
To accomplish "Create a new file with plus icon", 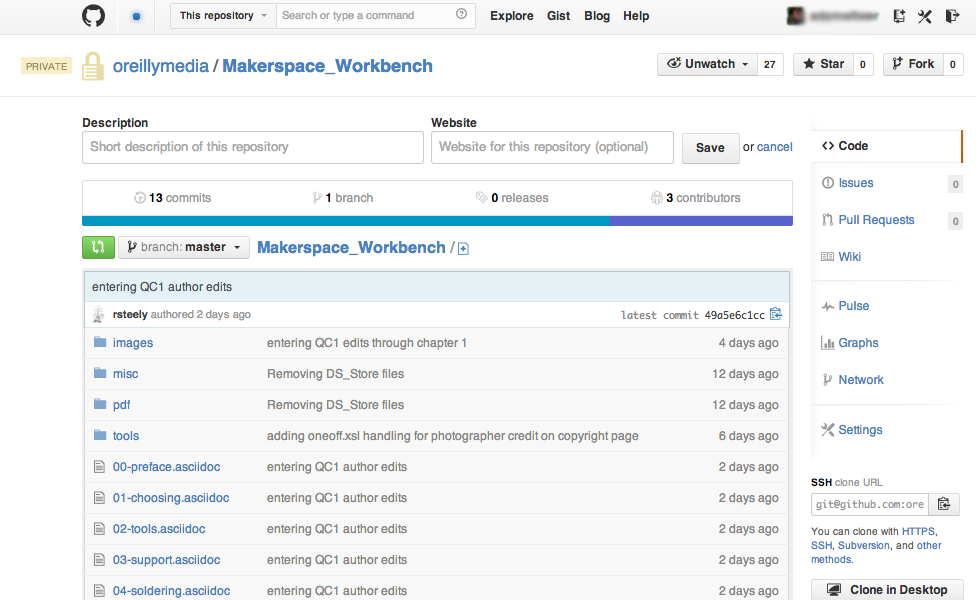I will tap(463, 249).
